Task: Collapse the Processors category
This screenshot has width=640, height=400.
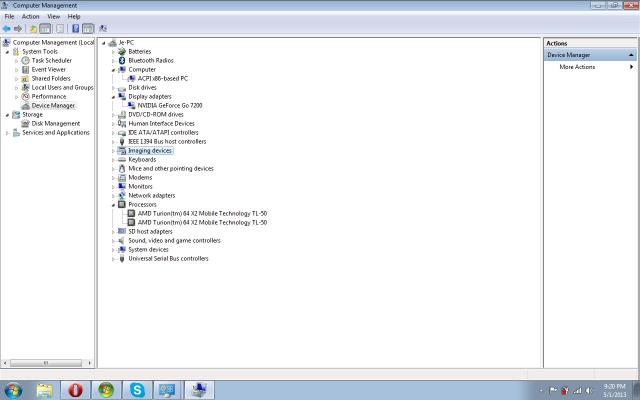Action: tap(114, 204)
